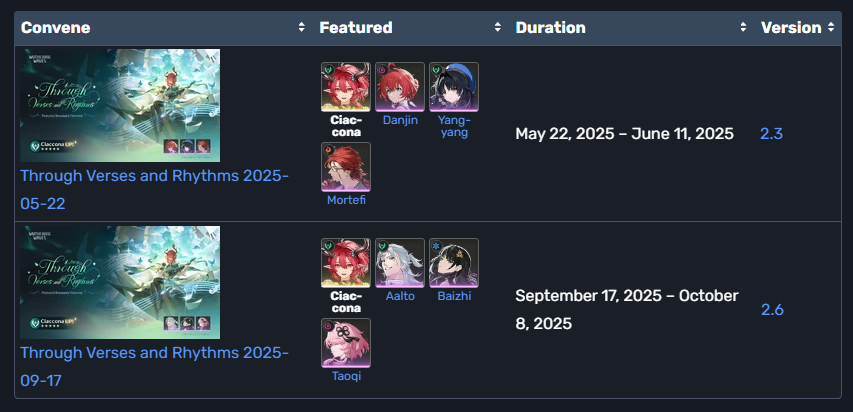Image resolution: width=853 pixels, height=412 pixels.
Task: Sort the table by the Version column
Action: [x=831, y=27]
